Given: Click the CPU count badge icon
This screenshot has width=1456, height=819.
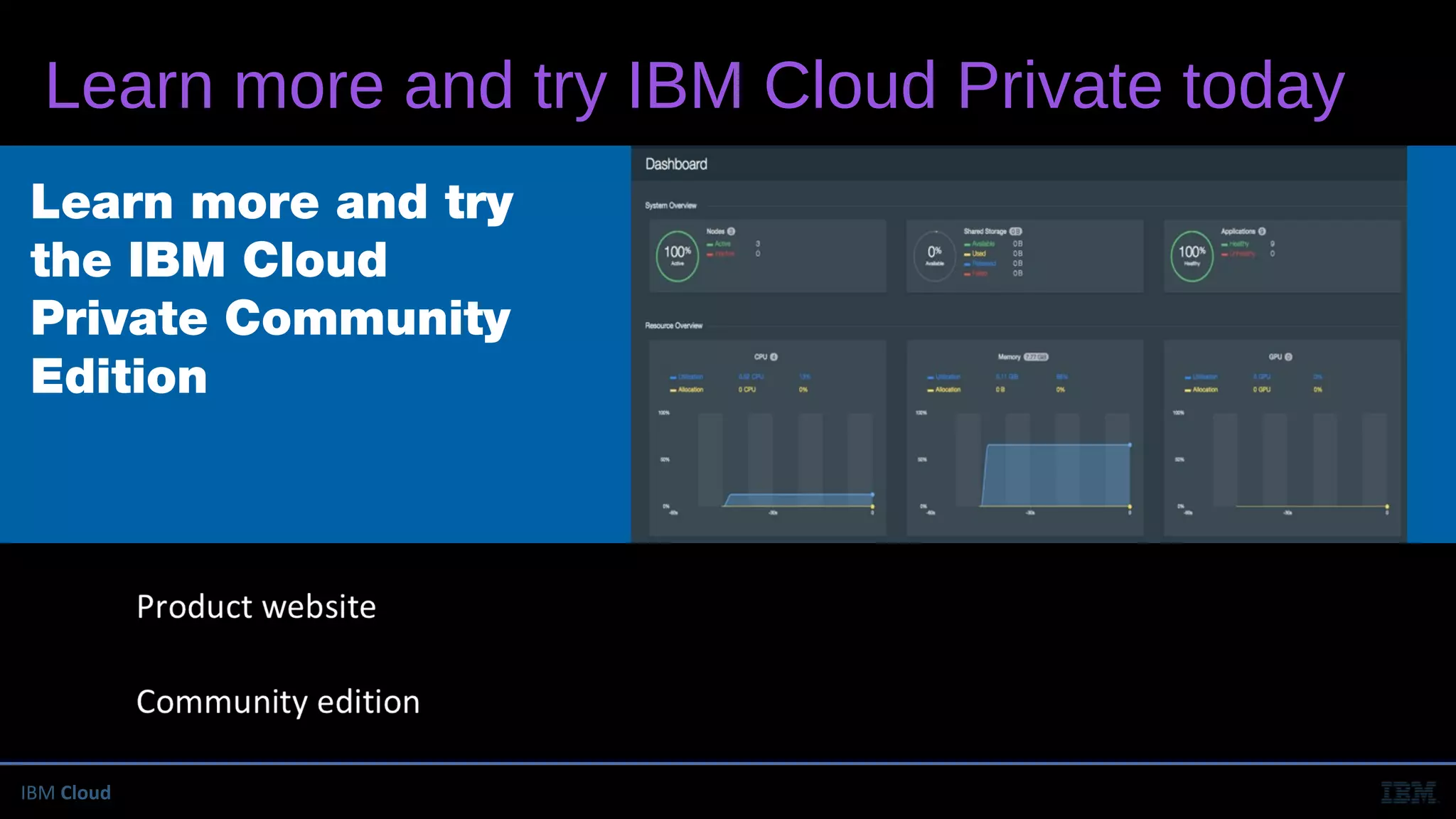Looking at the screenshot, I should [774, 357].
